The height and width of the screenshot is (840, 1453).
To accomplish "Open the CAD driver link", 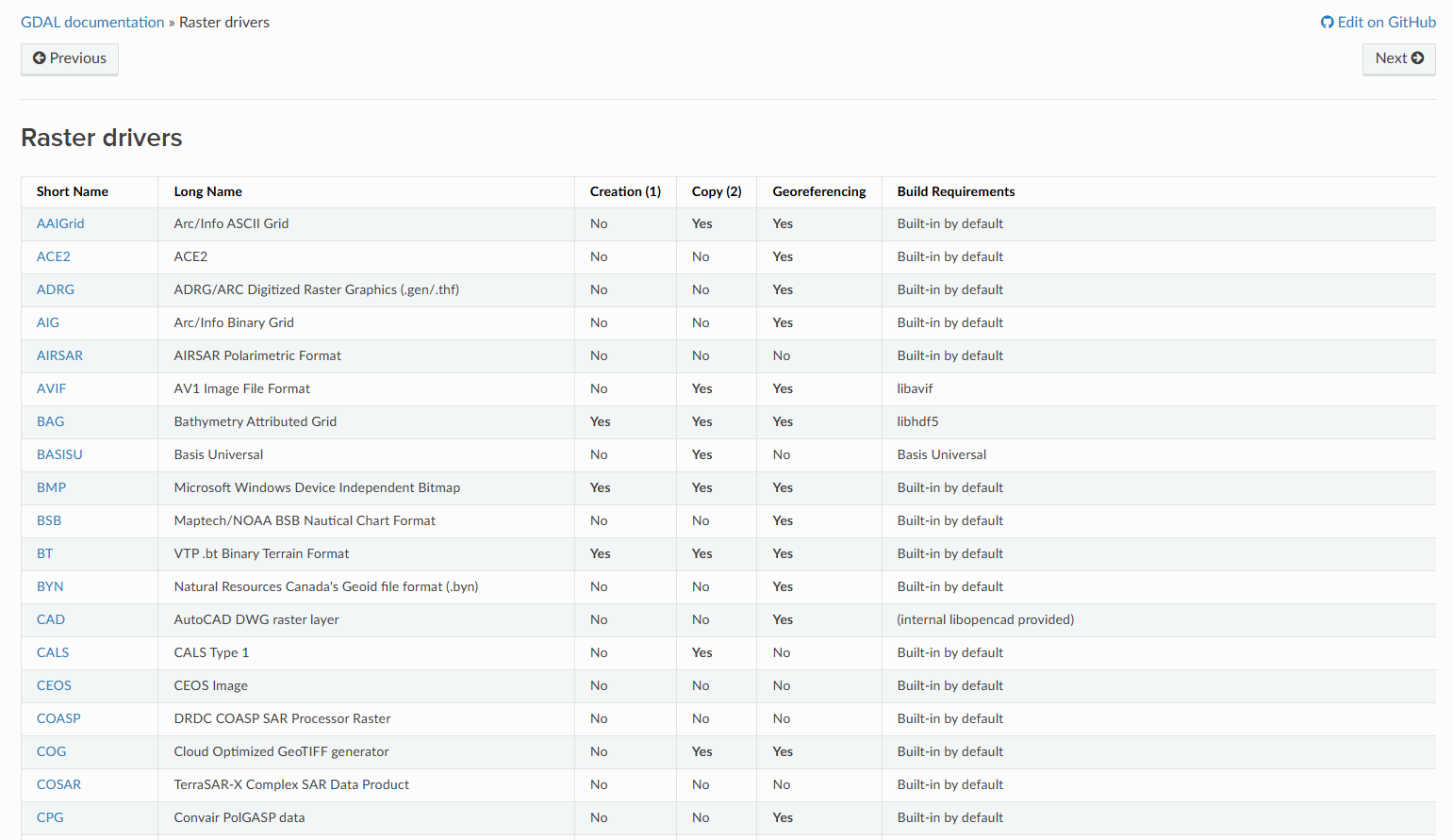I will pyautogui.click(x=51, y=619).
